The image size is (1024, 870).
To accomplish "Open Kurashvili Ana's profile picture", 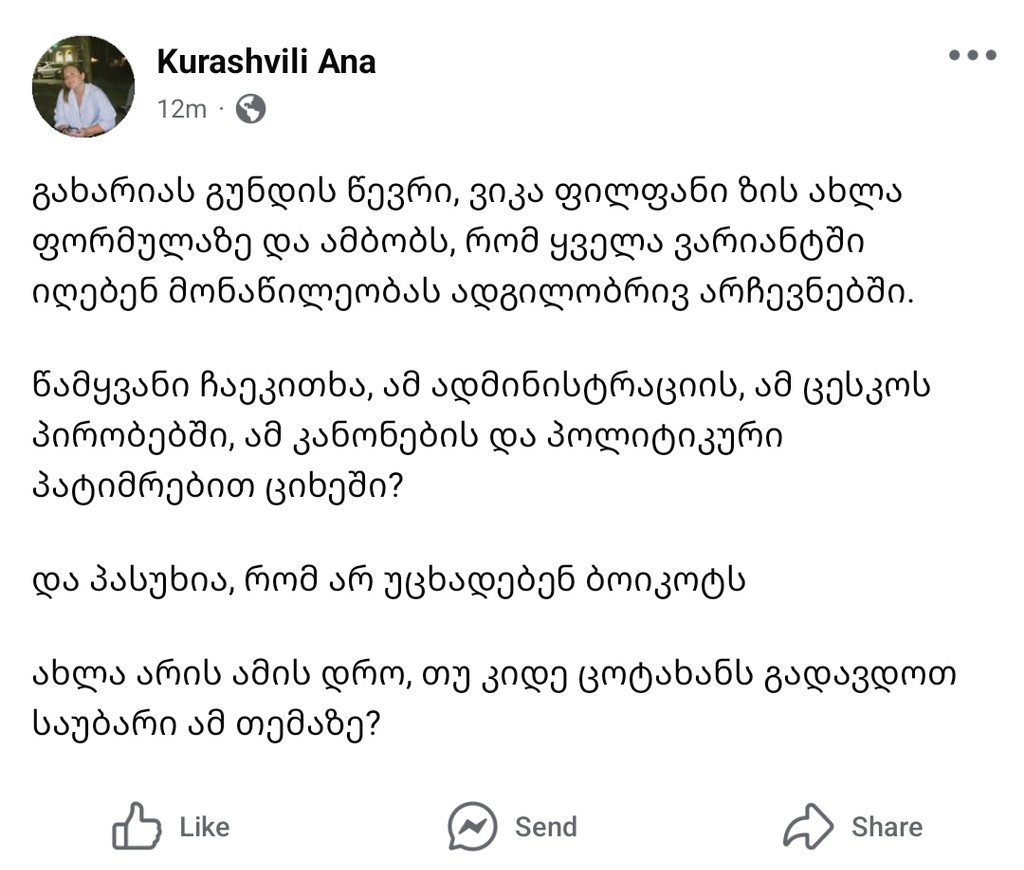I will [84, 86].
